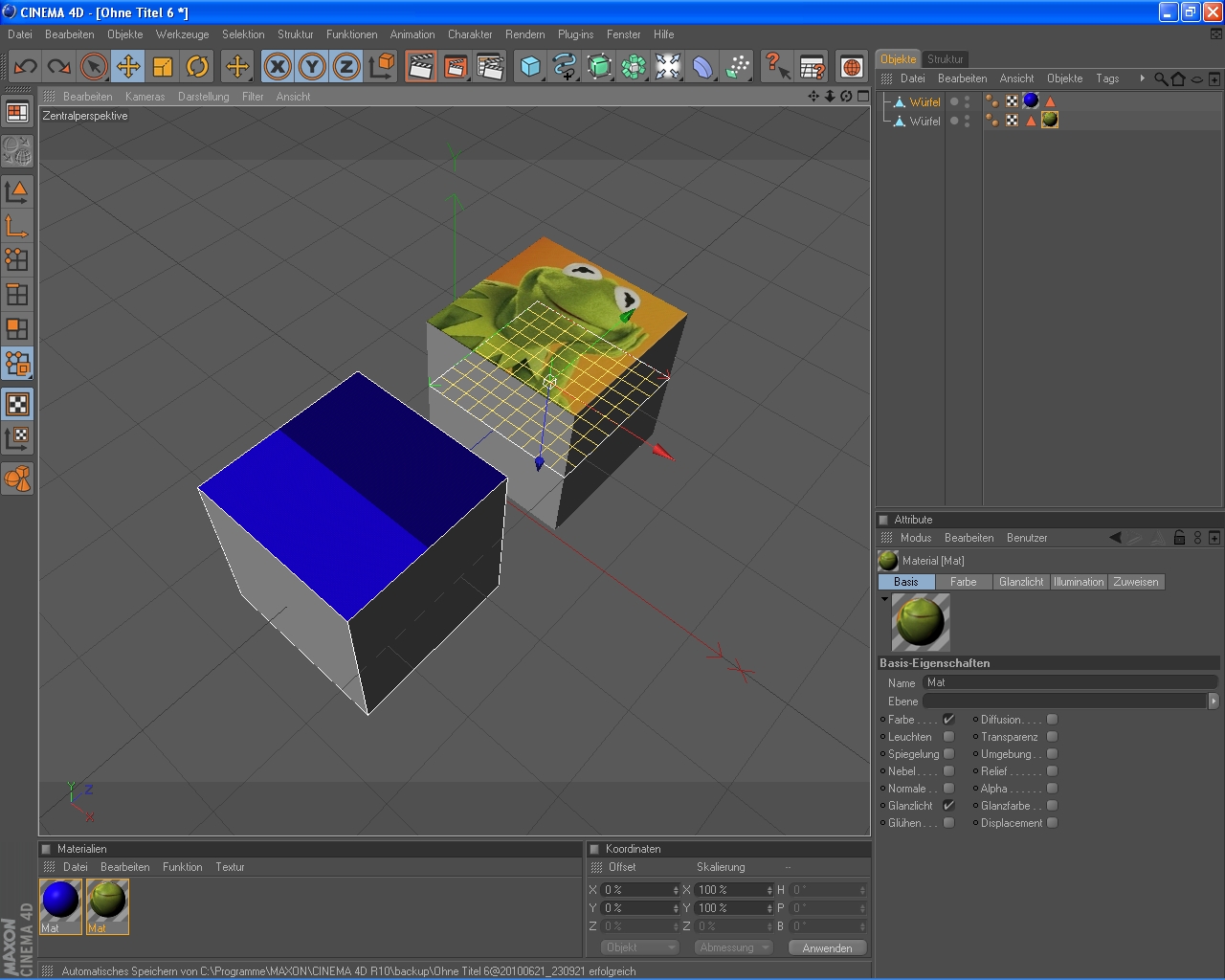Open the Illumination tab
This screenshot has width=1225, height=980.
pyautogui.click(x=1079, y=582)
